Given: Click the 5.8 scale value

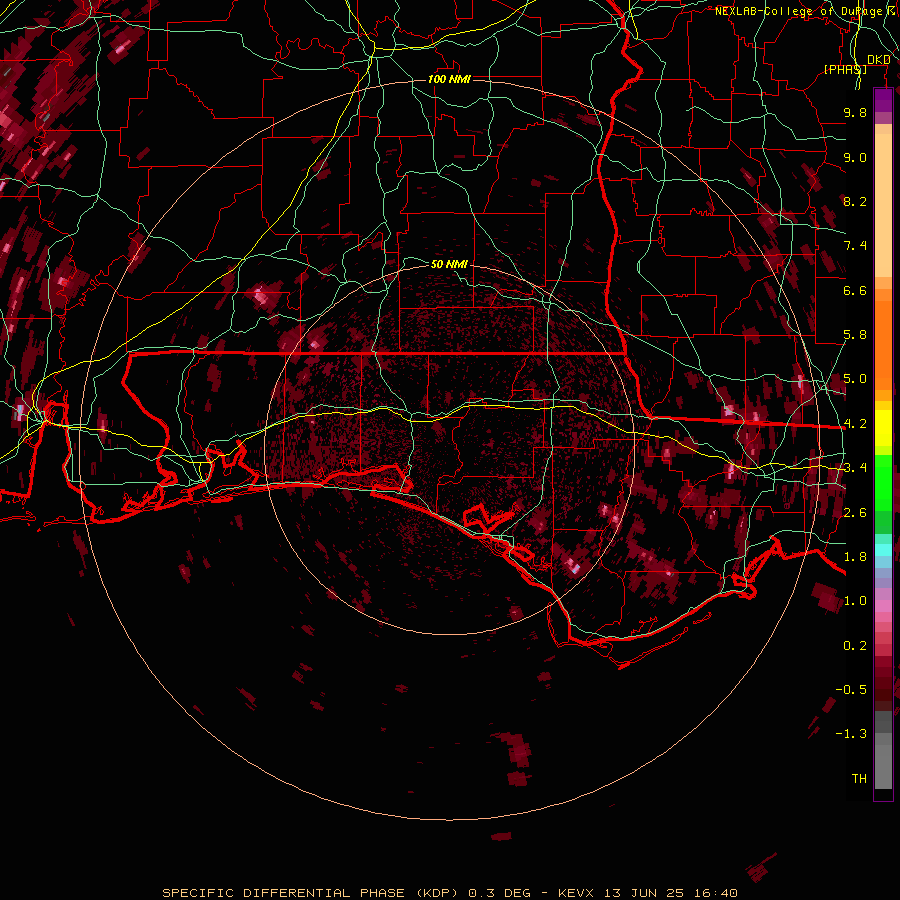Looking at the screenshot, I should click(x=855, y=335).
